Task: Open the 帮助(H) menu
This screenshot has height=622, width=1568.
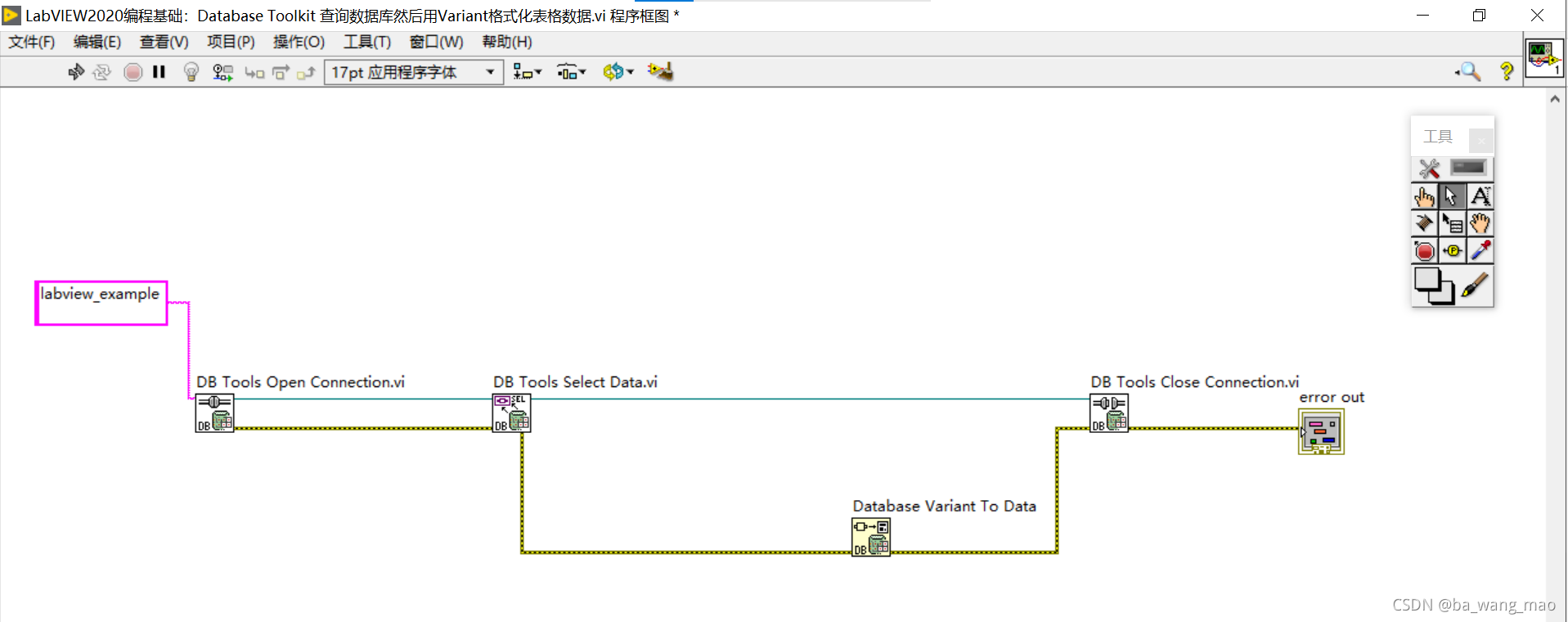Action: pyautogui.click(x=506, y=42)
